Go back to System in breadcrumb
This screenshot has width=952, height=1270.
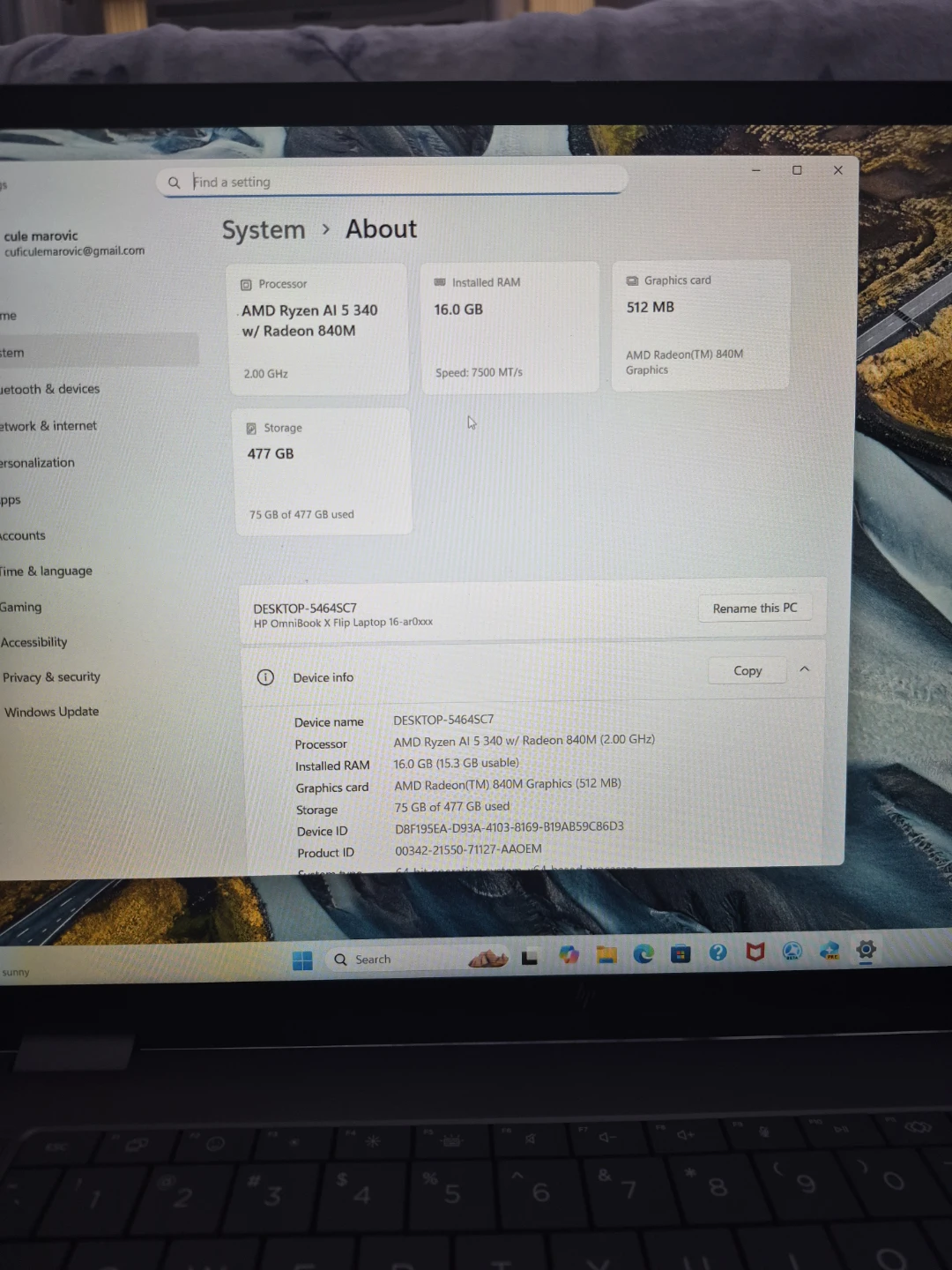264,230
